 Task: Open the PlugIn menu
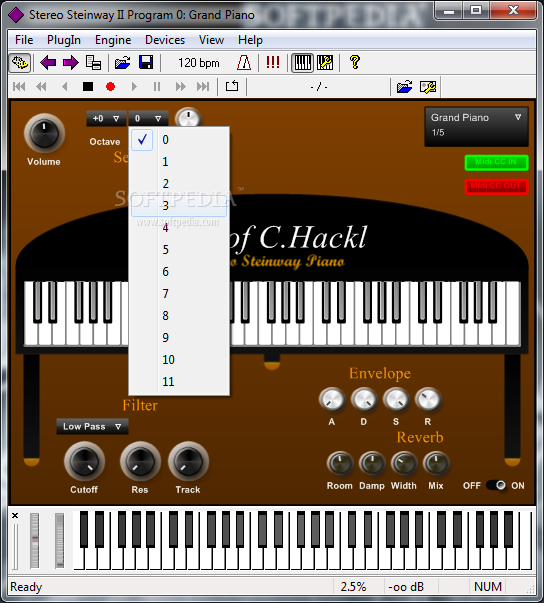tap(64, 40)
